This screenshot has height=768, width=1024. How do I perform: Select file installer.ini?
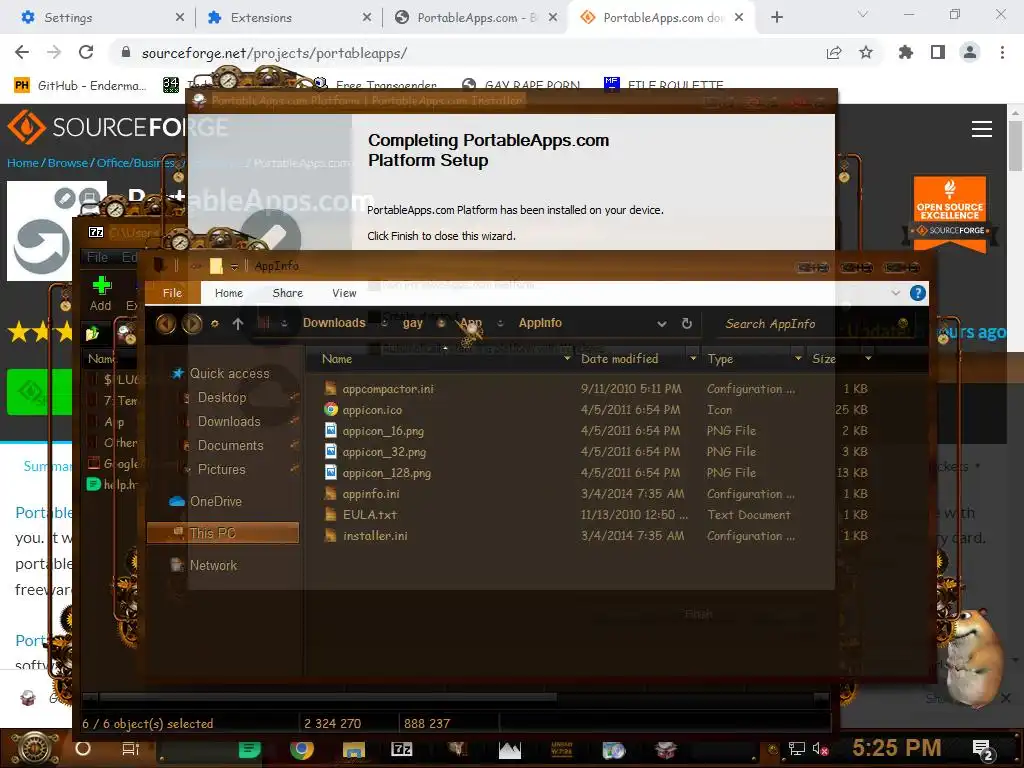click(375, 536)
